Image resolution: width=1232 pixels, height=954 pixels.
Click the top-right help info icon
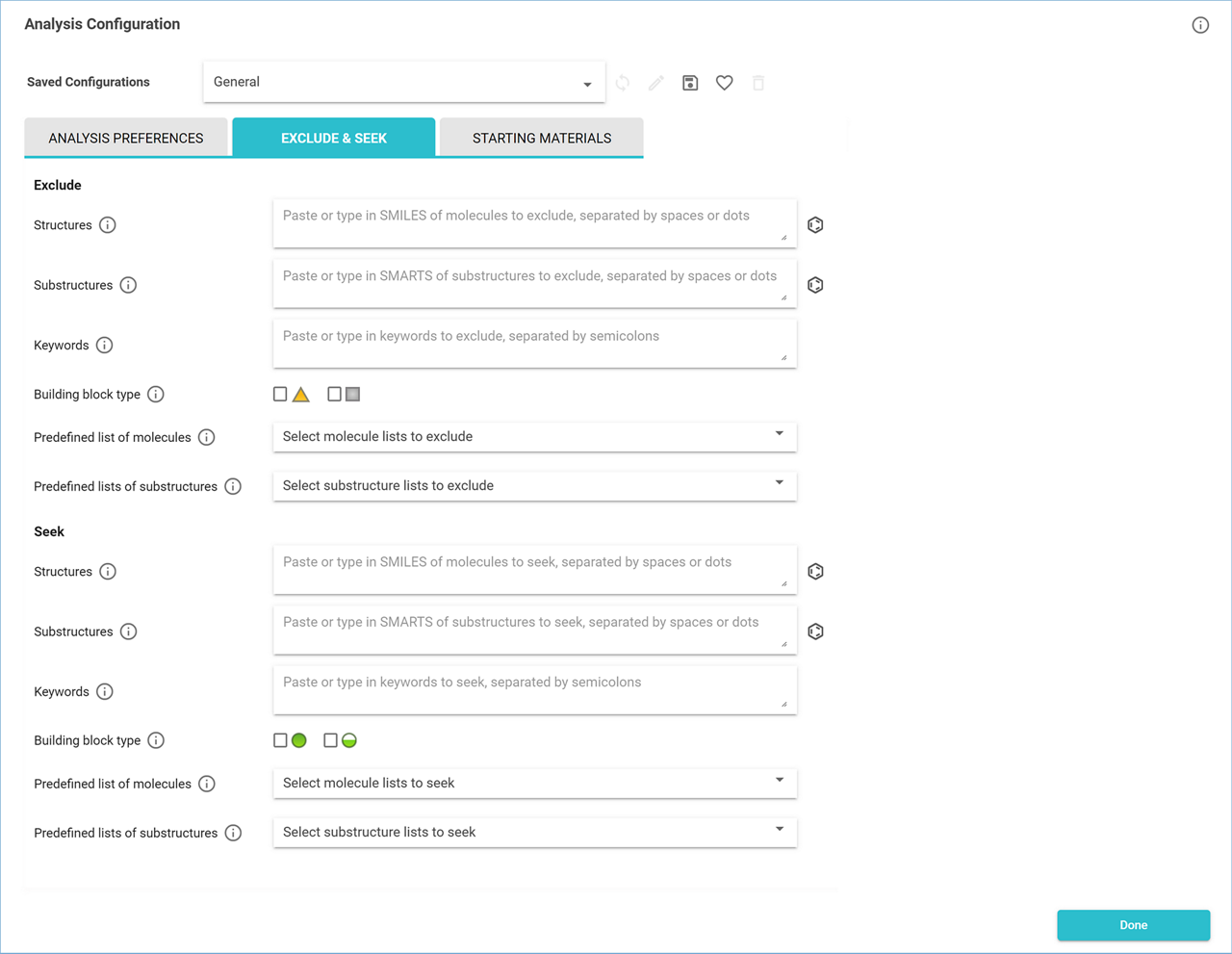coord(1200,25)
